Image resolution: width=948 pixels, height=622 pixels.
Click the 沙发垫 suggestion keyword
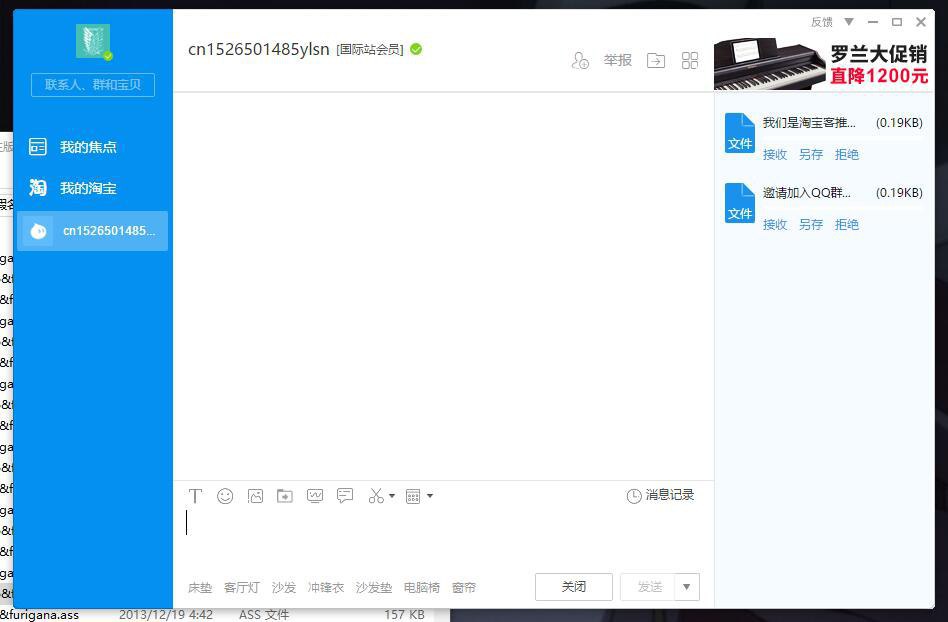[374, 588]
